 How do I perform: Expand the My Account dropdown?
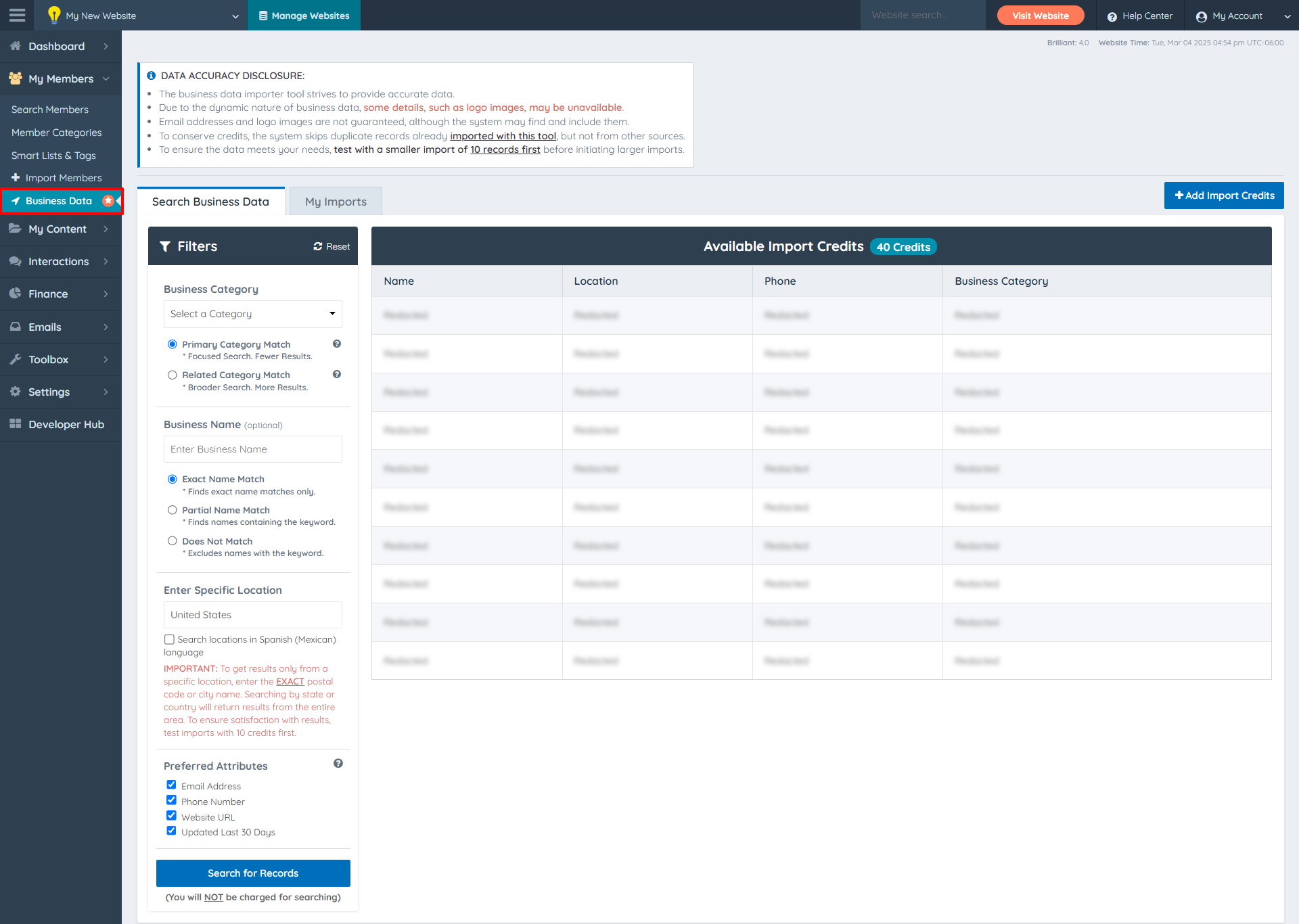point(1243,16)
